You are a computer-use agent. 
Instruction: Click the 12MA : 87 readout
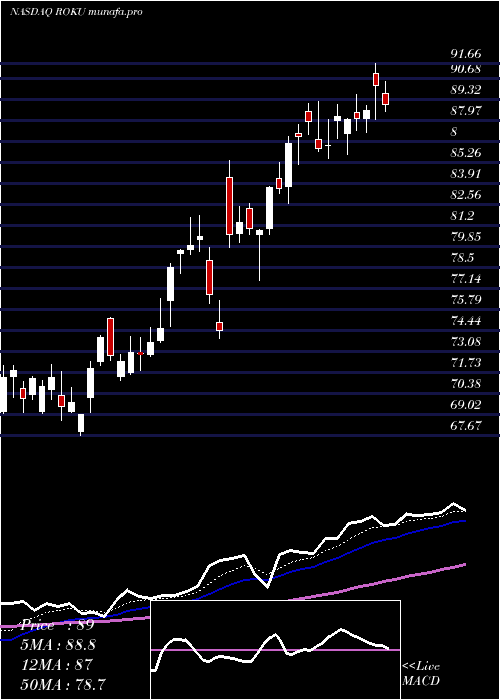[x=57, y=664]
